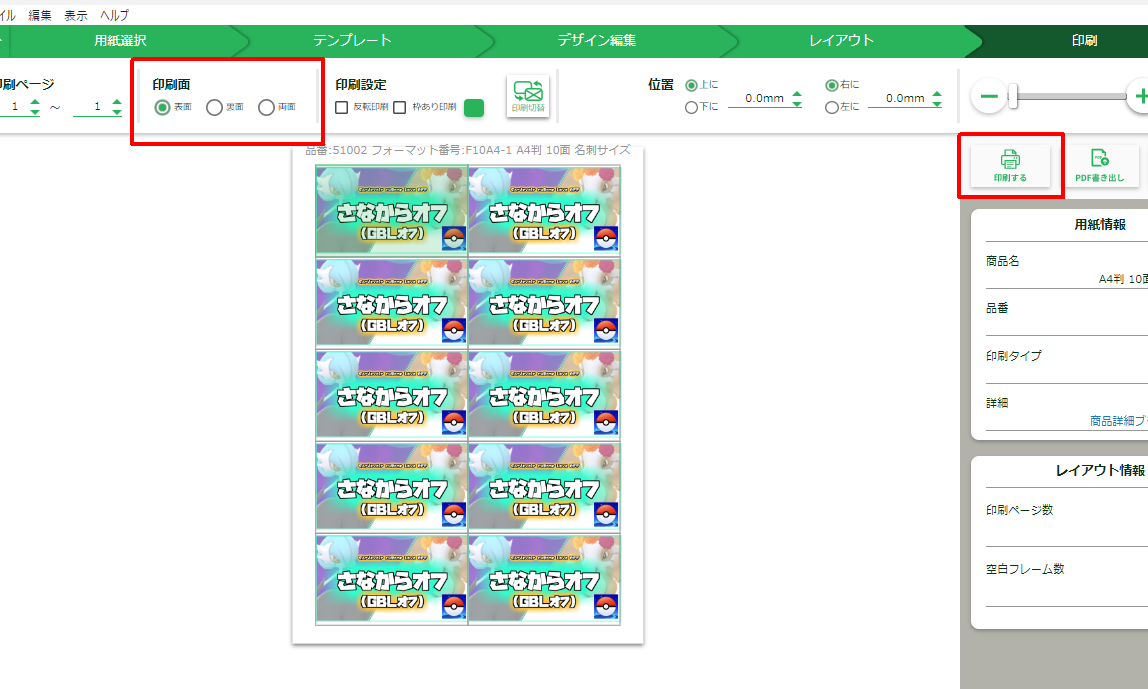
Task: Click the zoom in plus button
Action: 1139,96
